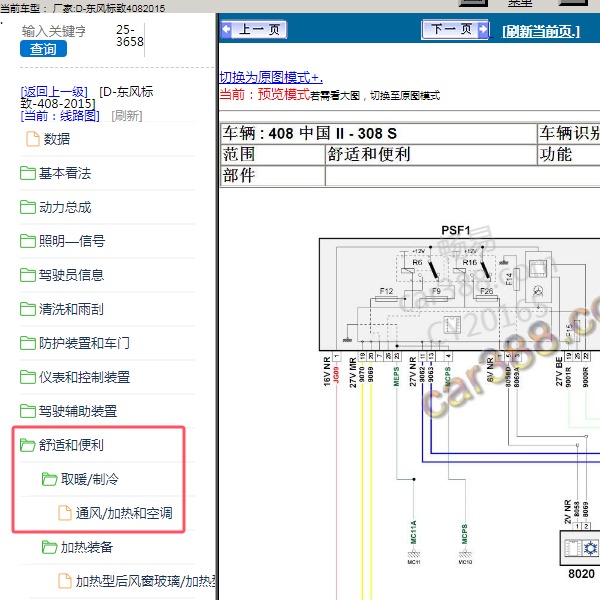Expand the 清洗和雨刮 folder label

(x=71, y=309)
